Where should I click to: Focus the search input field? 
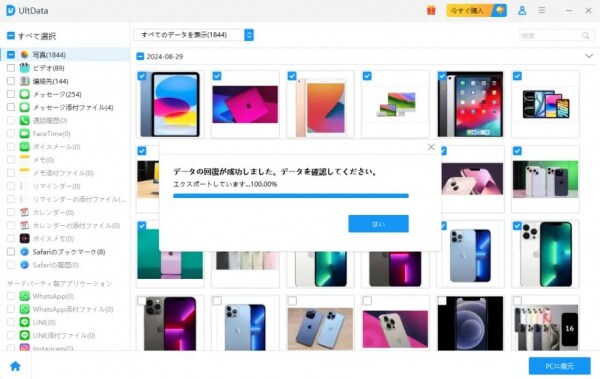551,36
